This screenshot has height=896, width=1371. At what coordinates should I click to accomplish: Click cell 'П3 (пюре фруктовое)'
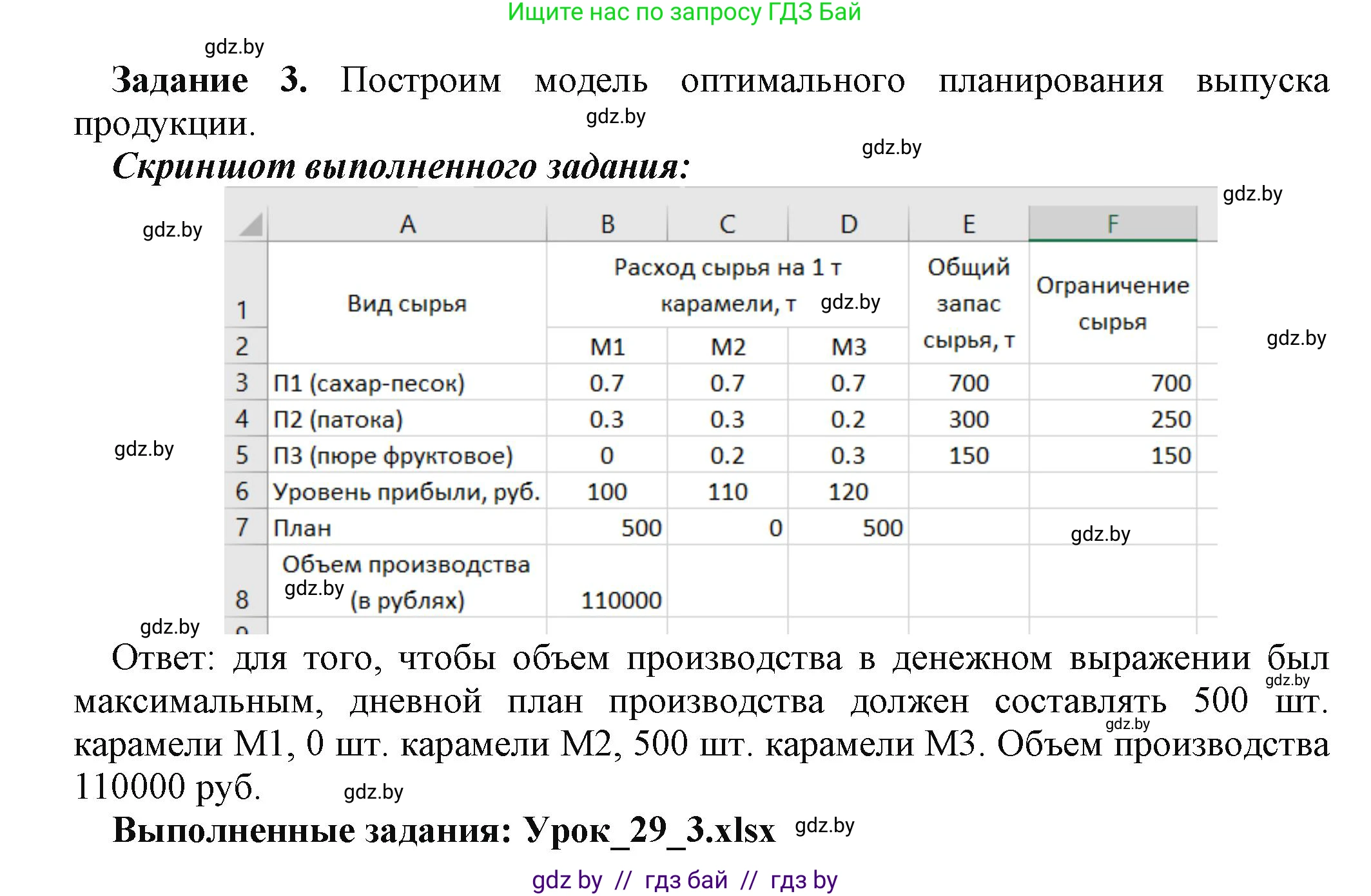407,454
